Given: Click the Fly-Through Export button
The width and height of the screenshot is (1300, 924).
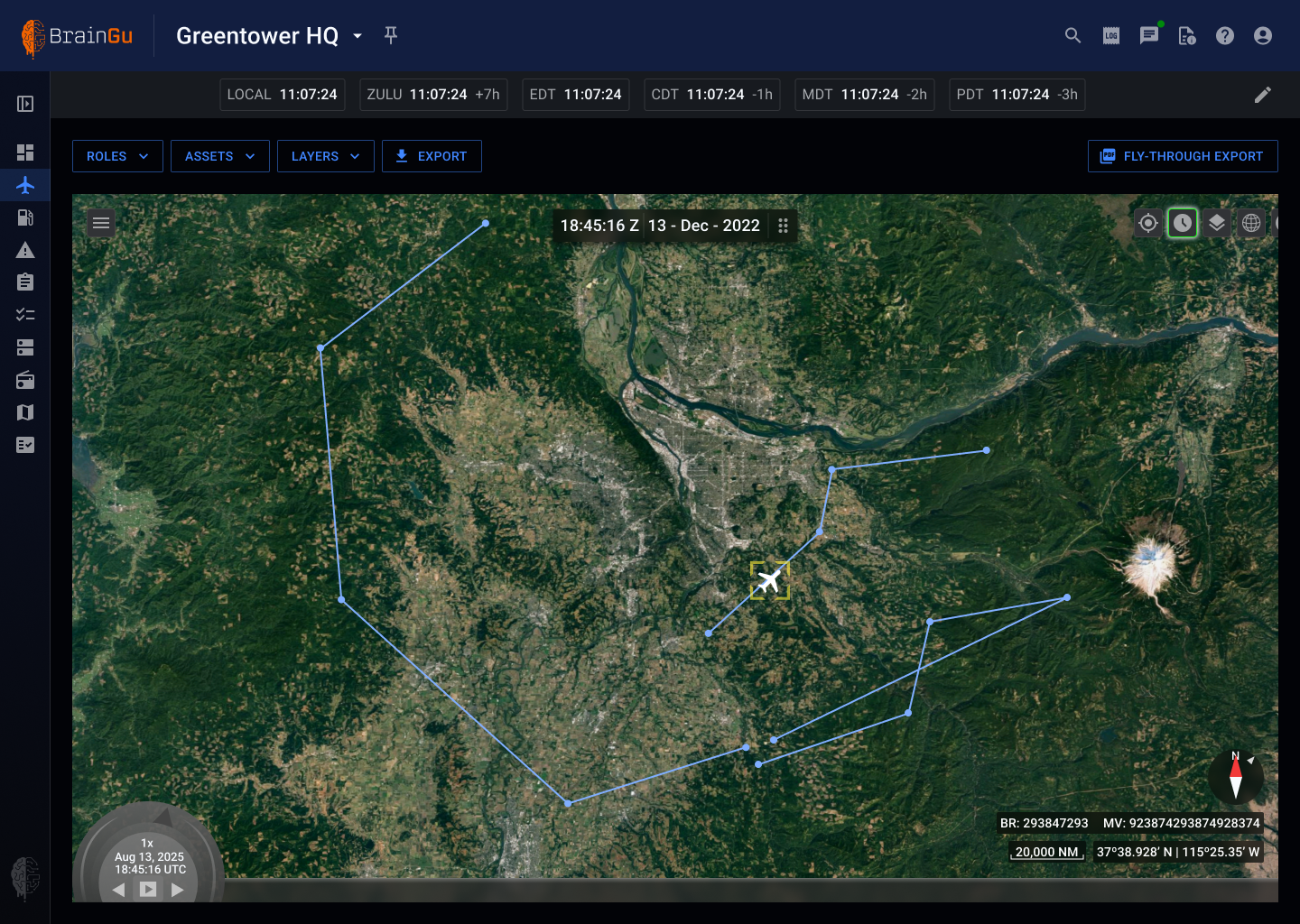Looking at the screenshot, I should pyautogui.click(x=1182, y=156).
